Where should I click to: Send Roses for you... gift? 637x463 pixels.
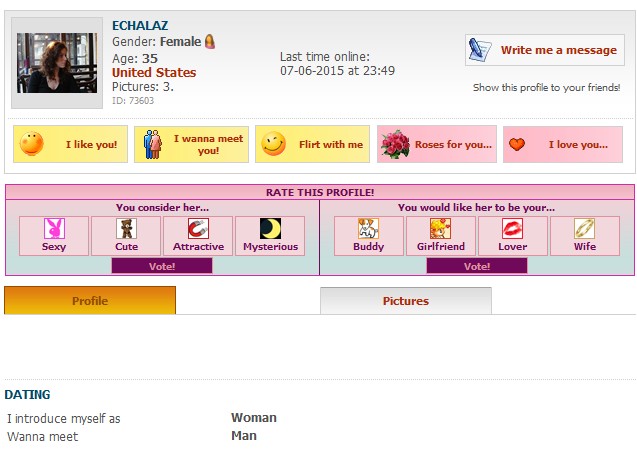coord(437,144)
